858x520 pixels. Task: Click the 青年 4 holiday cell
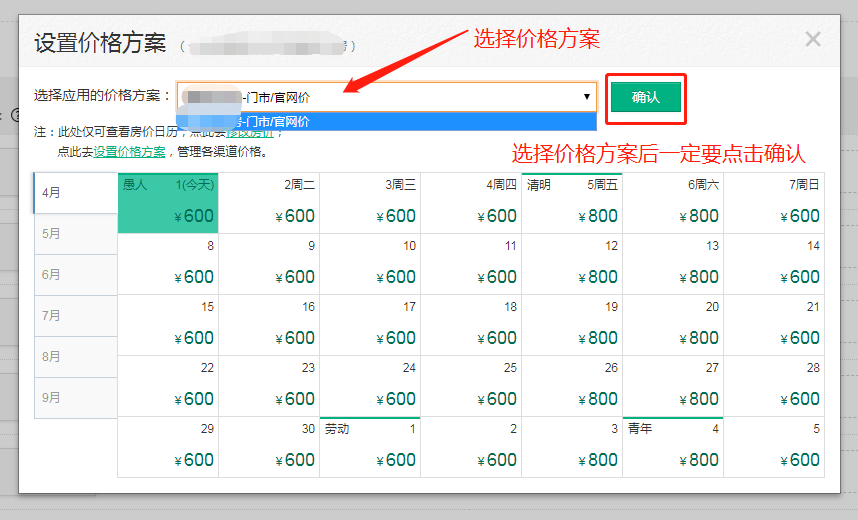673,447
